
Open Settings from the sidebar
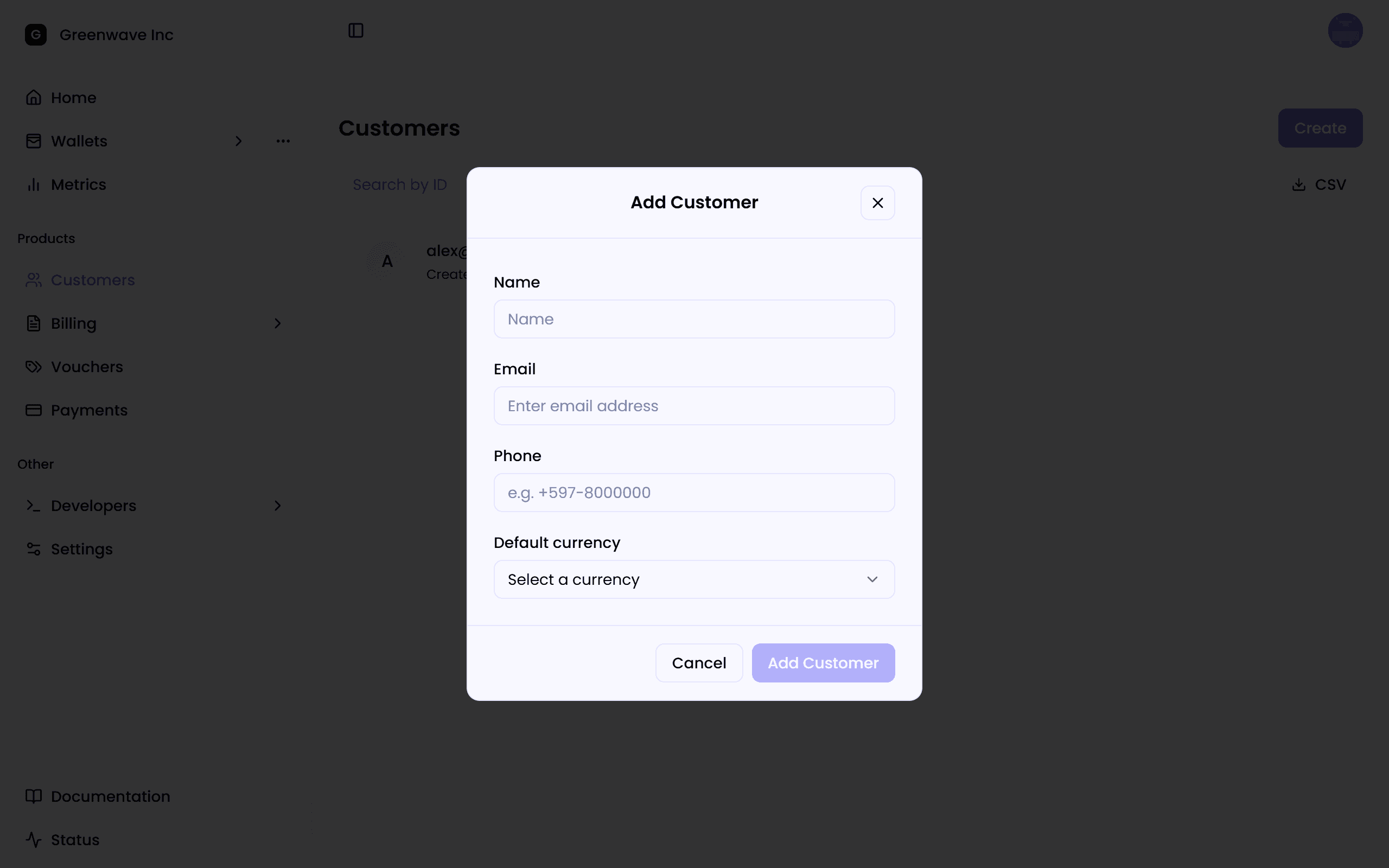[x=81, y=550]
